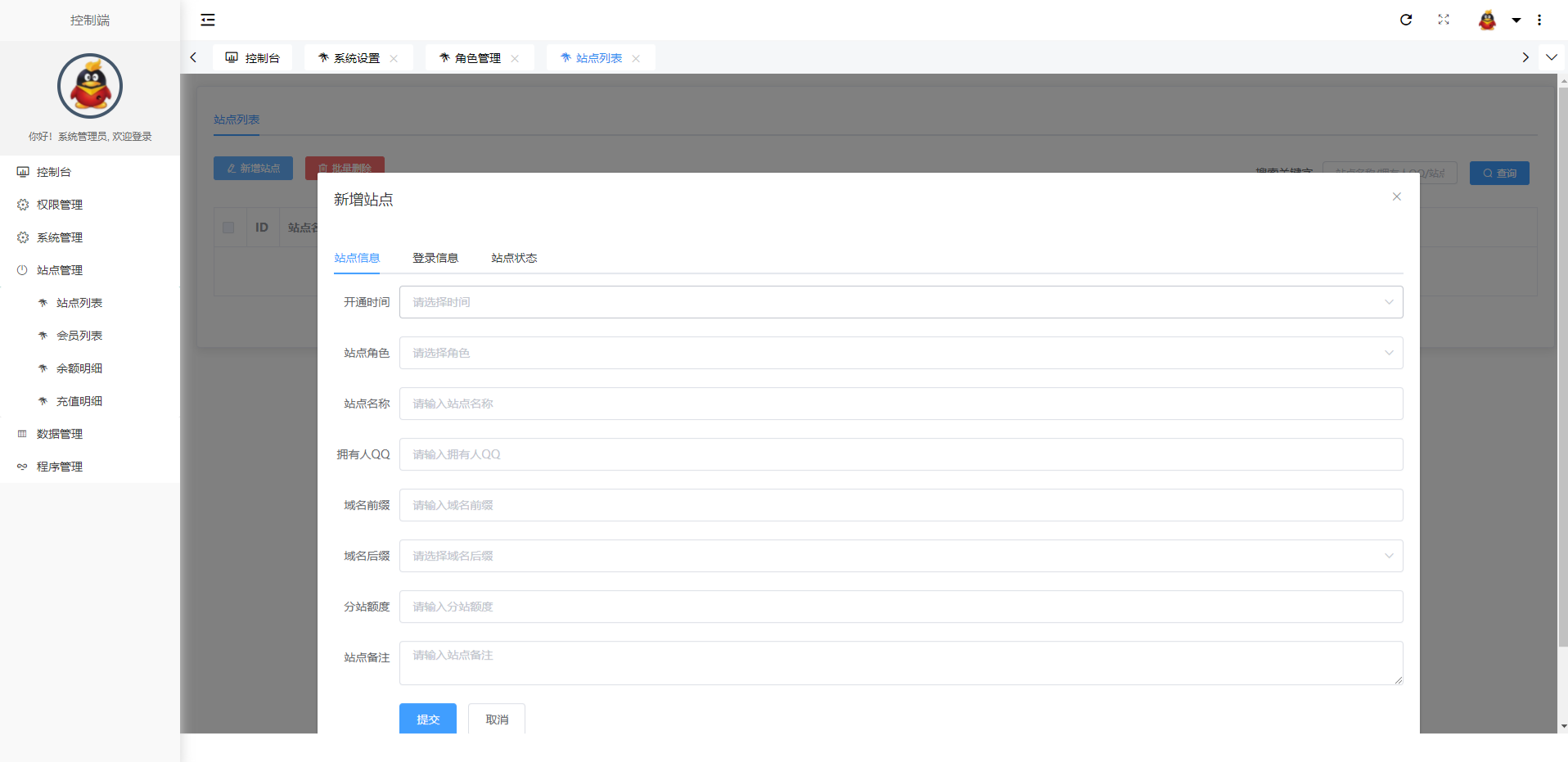Image resolution: width=1568 pixels, height=762 pixels.
Task: Collapse the sidebar with the hamburger icon
Action: click(207, 20)
